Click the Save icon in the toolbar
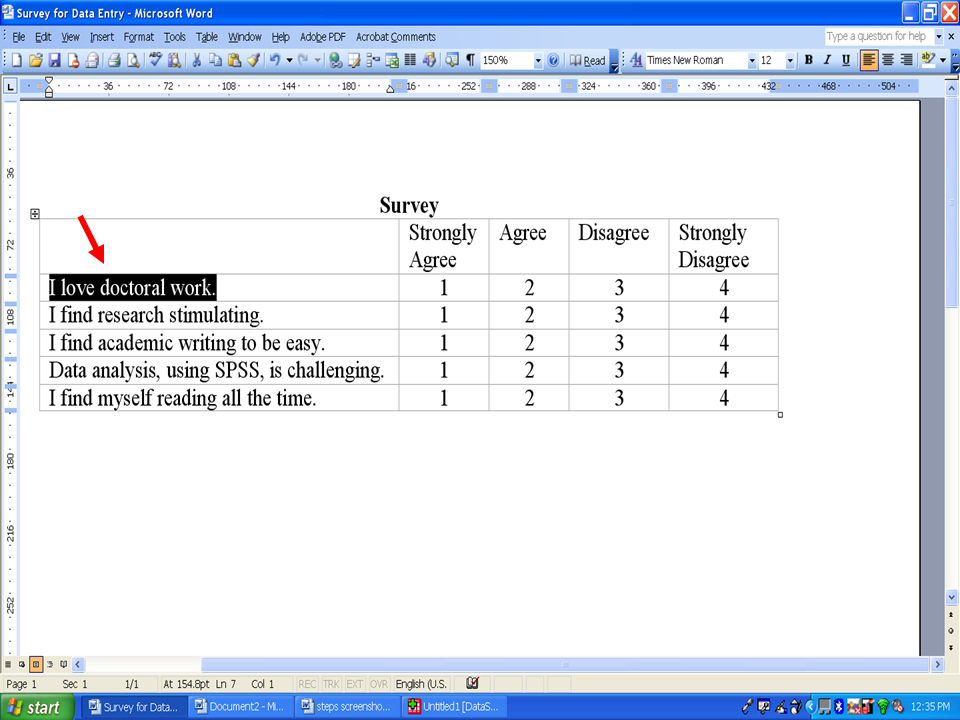This screenshot has width=960, height=720. (x=55, y=61)
